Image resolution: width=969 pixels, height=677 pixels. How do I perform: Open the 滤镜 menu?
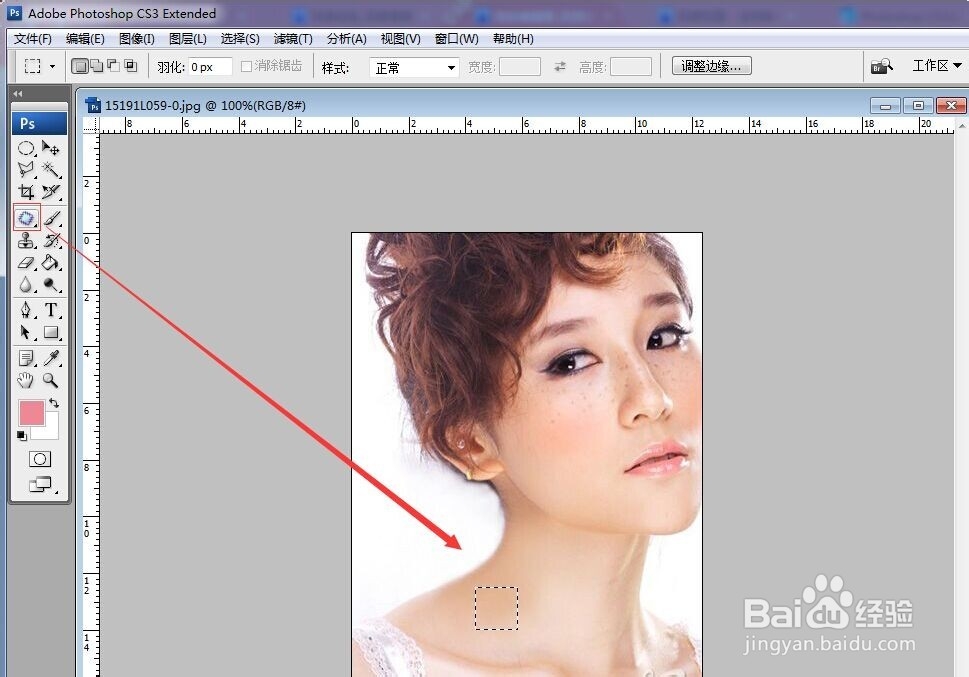pyautogui.click(x=291, y=38)
